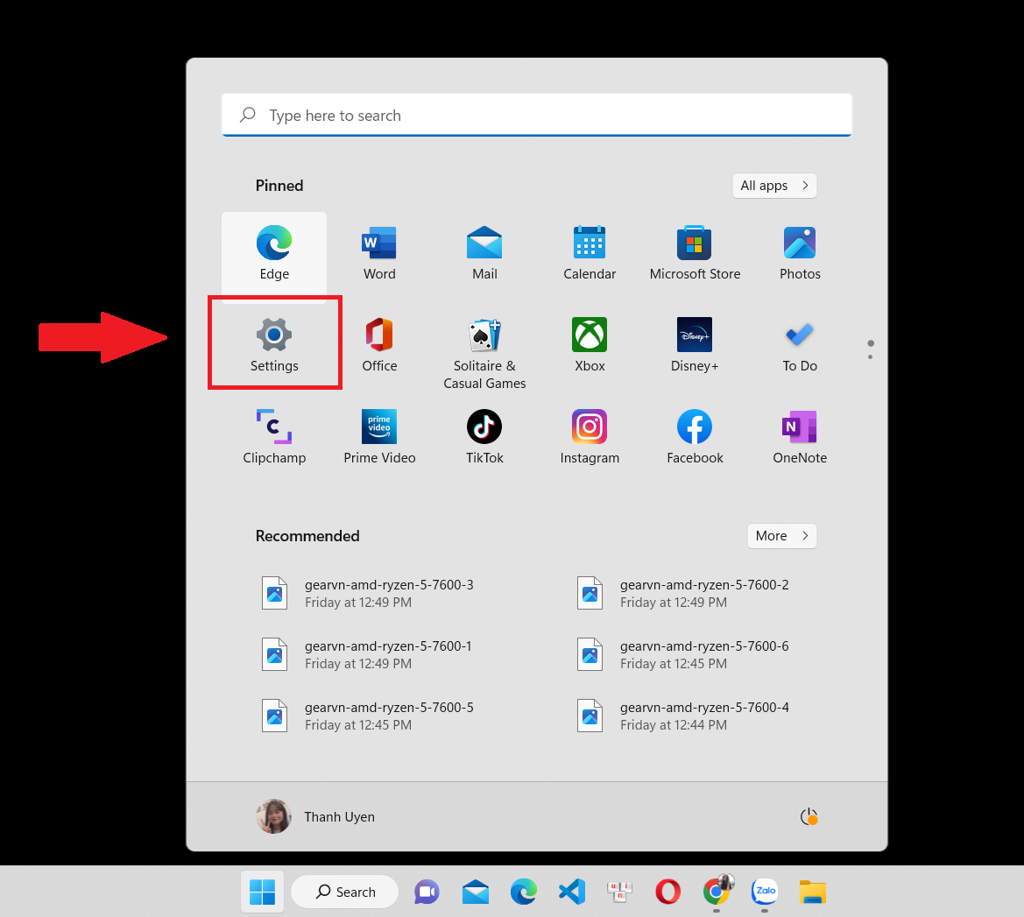The width and height of the screenshot is (1024, 917).
Task: Open the Chat camera icon on taskbar
Action: pos(427,892)
